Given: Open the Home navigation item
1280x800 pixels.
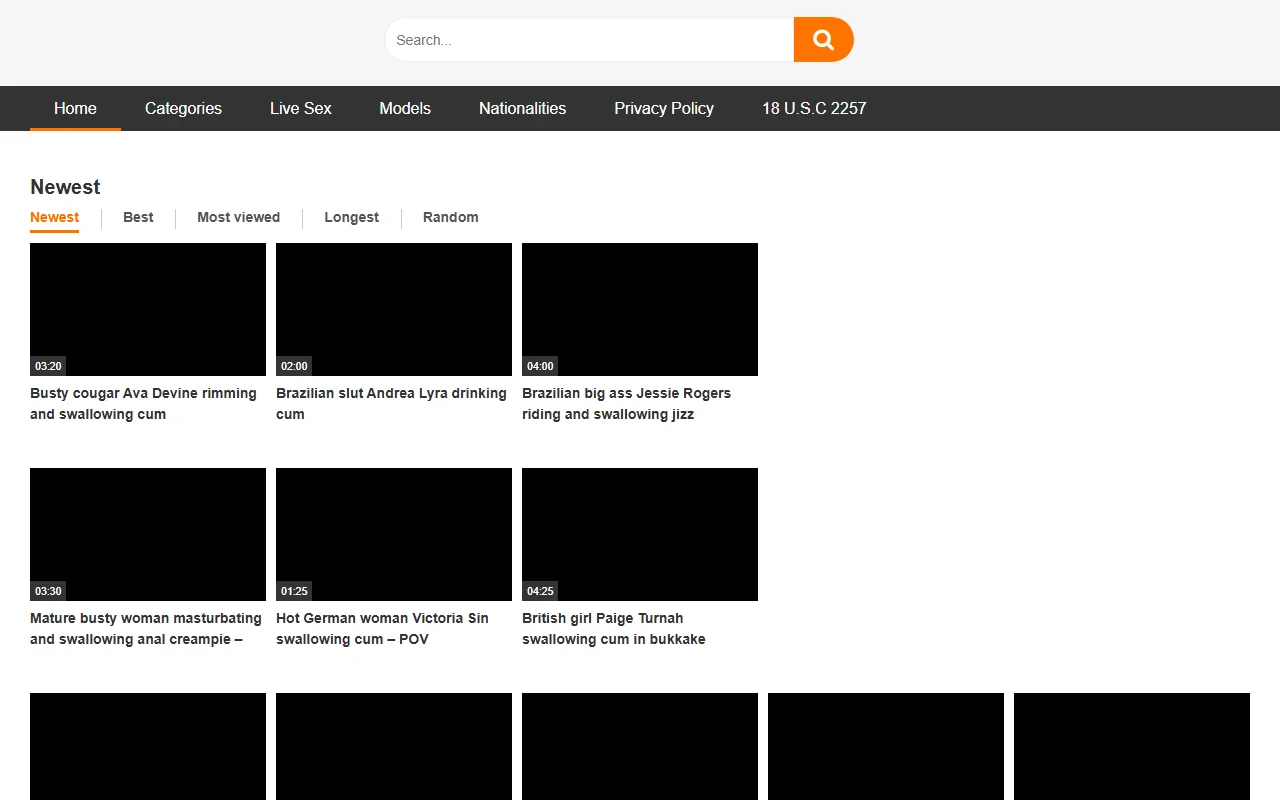Looking at the screenshot, I should [x=75, y=108].
